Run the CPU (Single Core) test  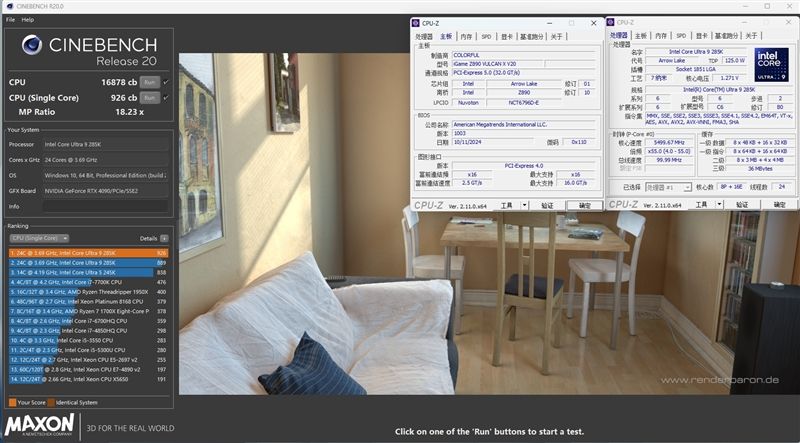point(149,97)
